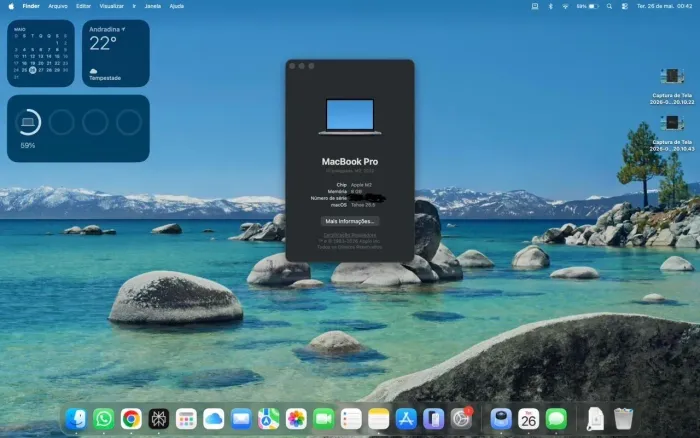Launch the App Store from Dock
The image size is (700, 438).
[x=406, y=419]
